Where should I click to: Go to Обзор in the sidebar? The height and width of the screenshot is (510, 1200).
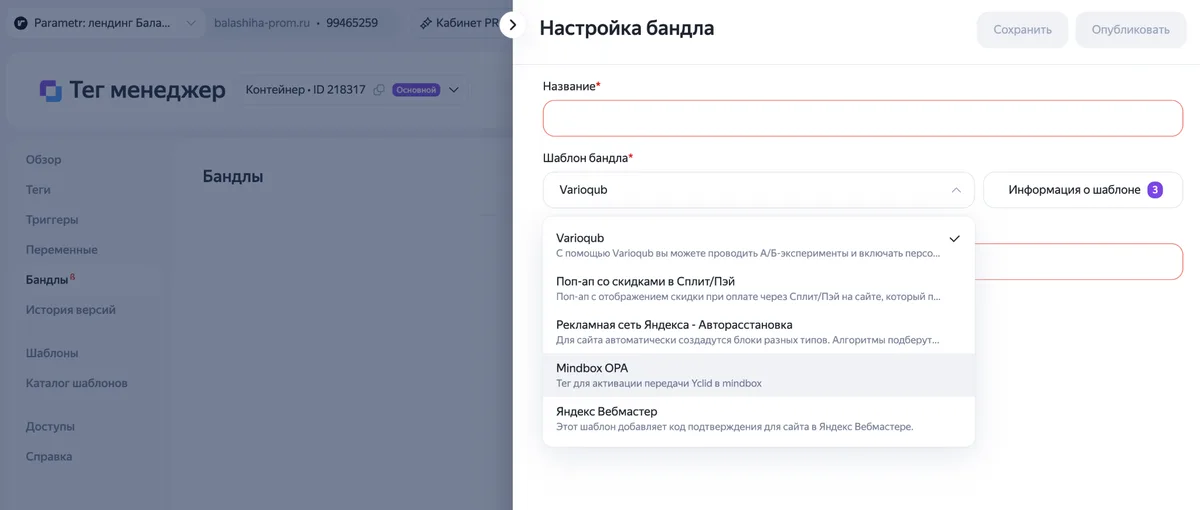(x=44, y=160)
